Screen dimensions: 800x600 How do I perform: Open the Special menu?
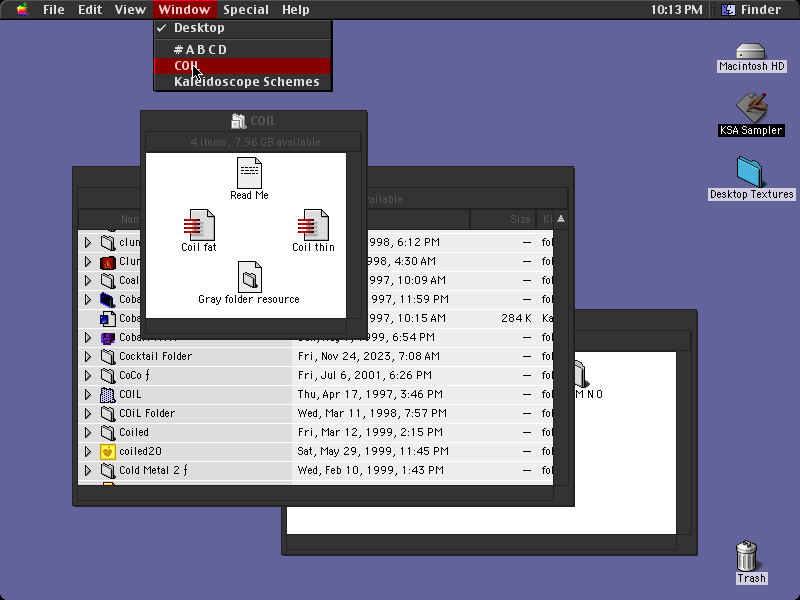tap(245, 10)
